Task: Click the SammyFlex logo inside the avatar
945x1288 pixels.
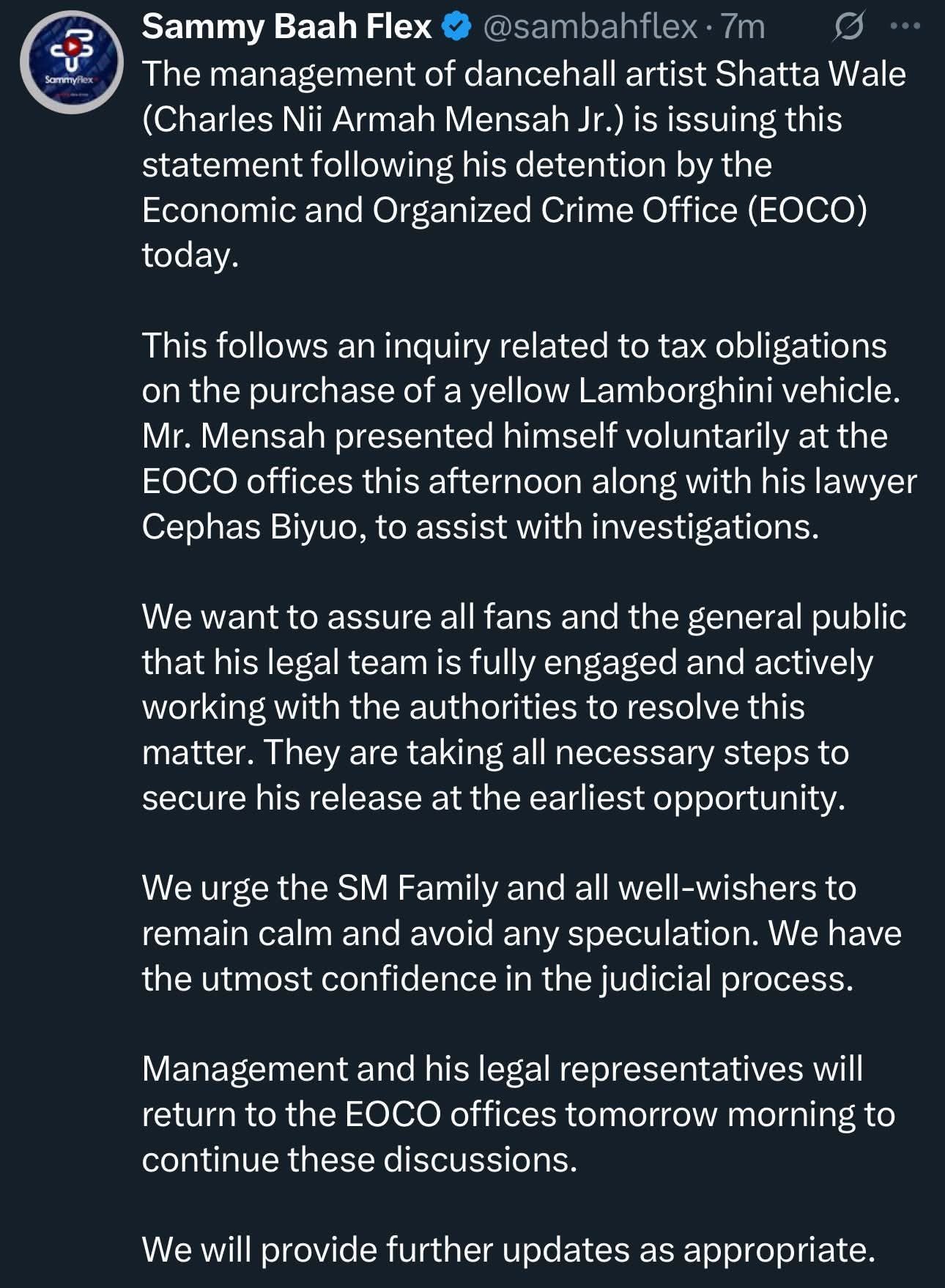Action: [x=71, y=59]
